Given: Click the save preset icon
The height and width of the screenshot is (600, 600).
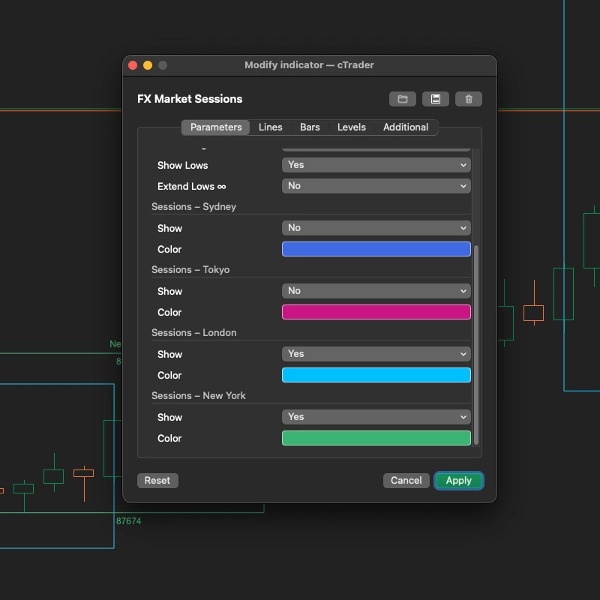Looking at the screenshot, I should (435, 99).
